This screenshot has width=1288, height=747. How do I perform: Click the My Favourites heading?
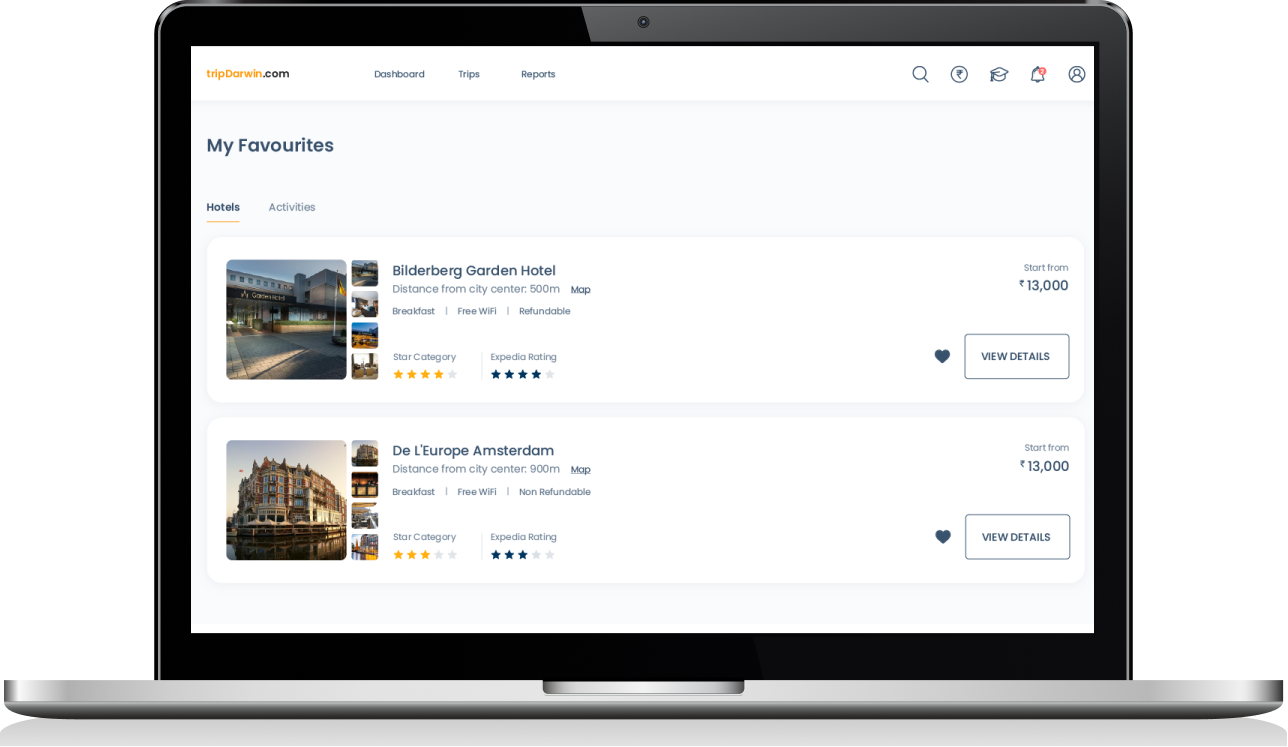tap(270, 145)
